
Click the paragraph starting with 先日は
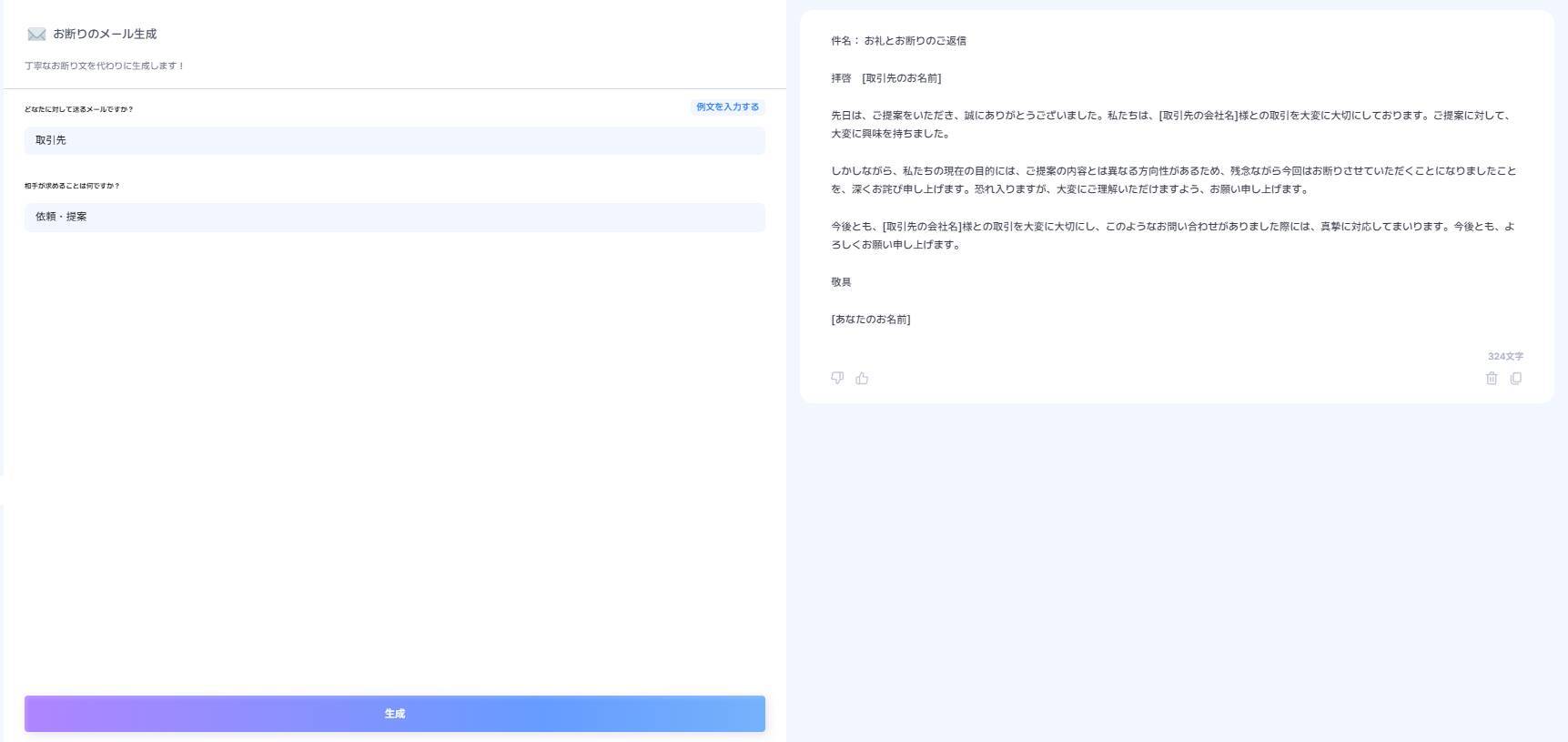coord(1172,125)
